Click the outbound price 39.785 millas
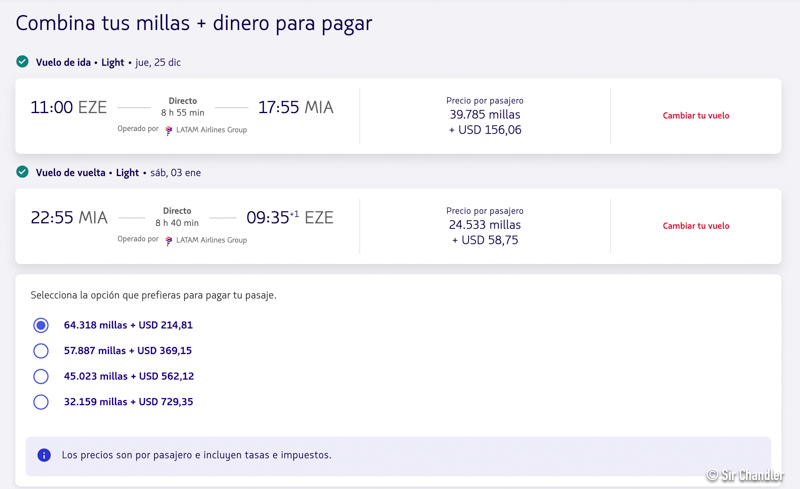Image resolution: width=800 pixels, height=489 pixels. point(484,115)
